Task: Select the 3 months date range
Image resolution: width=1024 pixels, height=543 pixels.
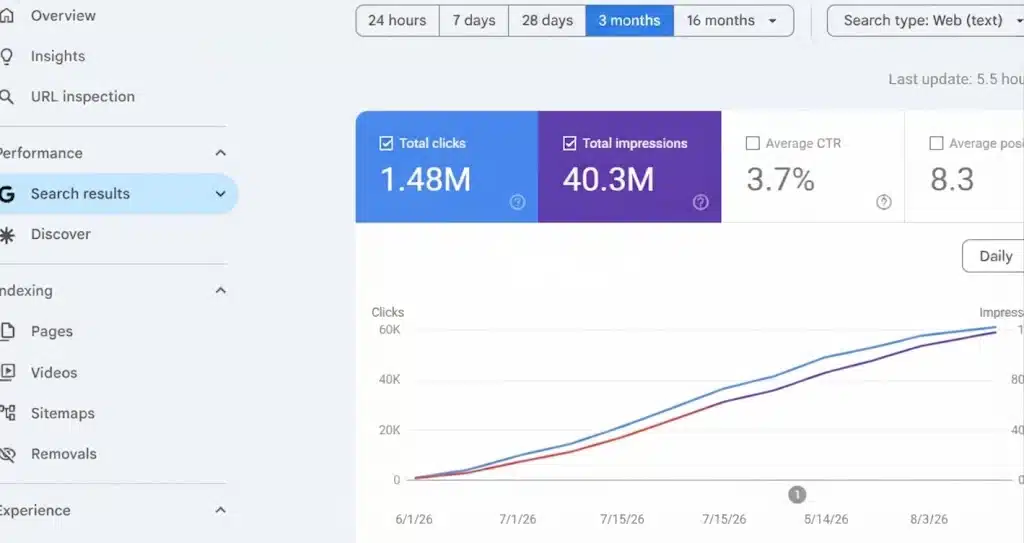Action: click(630, 21)
